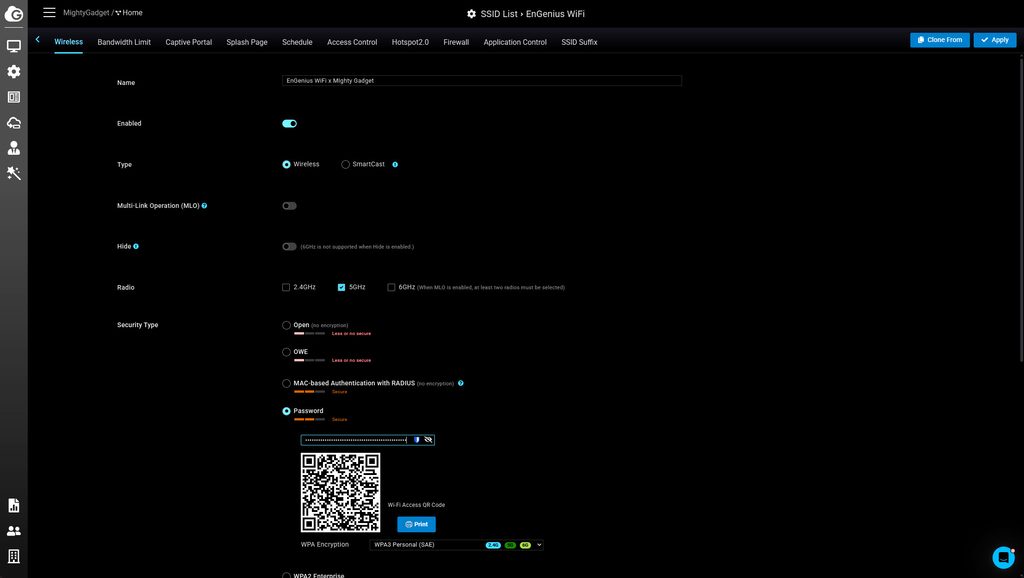Open the switch panel sidebar icon
Viewport: 1024px width, 578px height.
tap(14, 97)
